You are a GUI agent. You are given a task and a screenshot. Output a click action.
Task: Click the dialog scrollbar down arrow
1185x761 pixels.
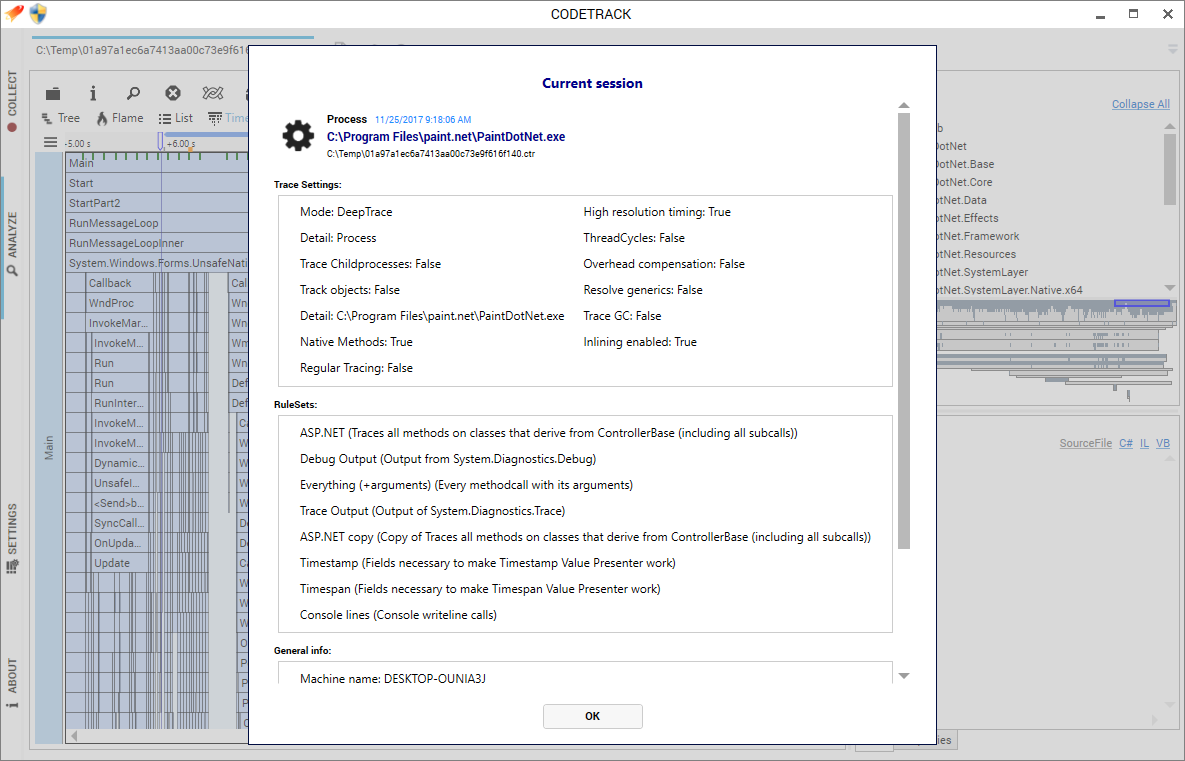904,676
